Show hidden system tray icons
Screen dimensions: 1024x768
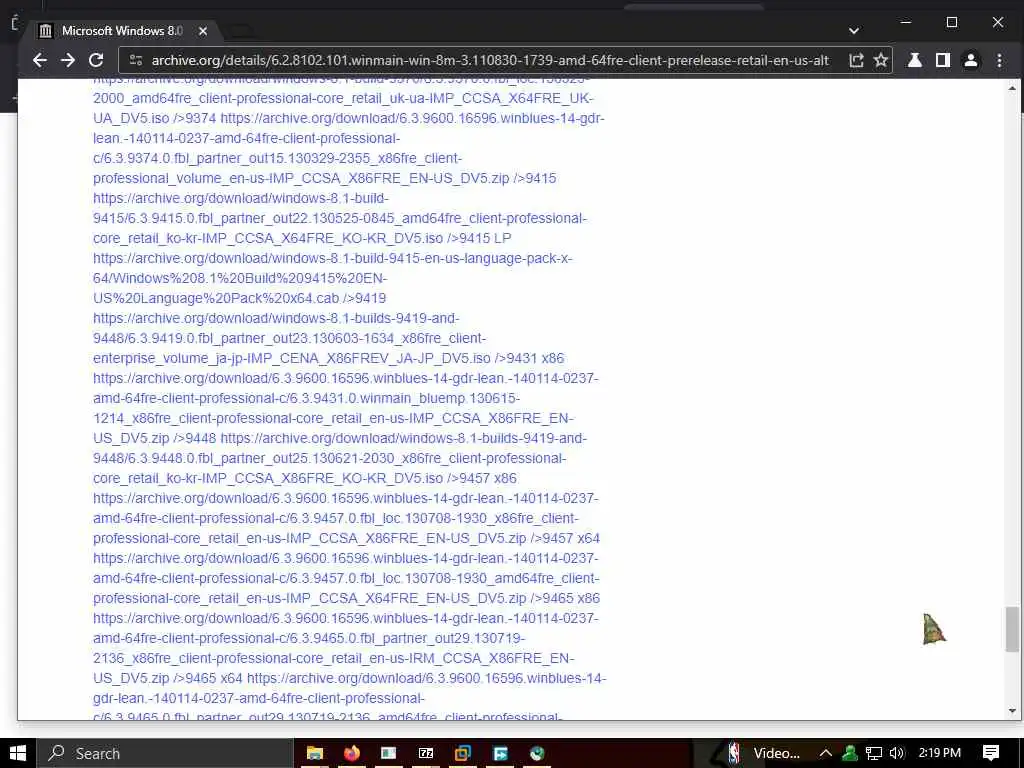(825, 753)
